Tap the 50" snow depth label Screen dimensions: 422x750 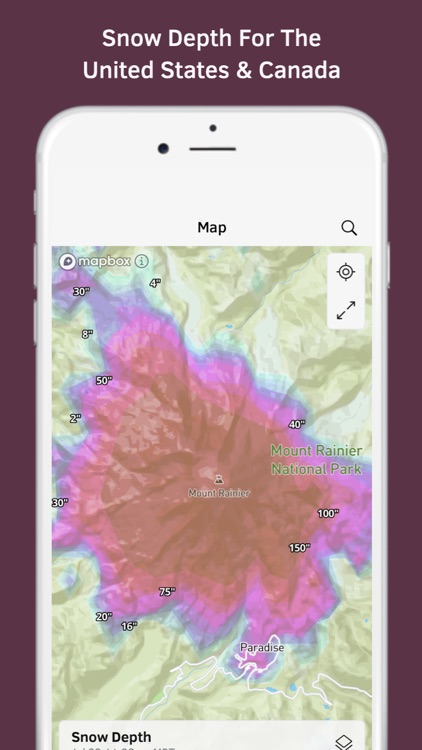pos(104,381)
